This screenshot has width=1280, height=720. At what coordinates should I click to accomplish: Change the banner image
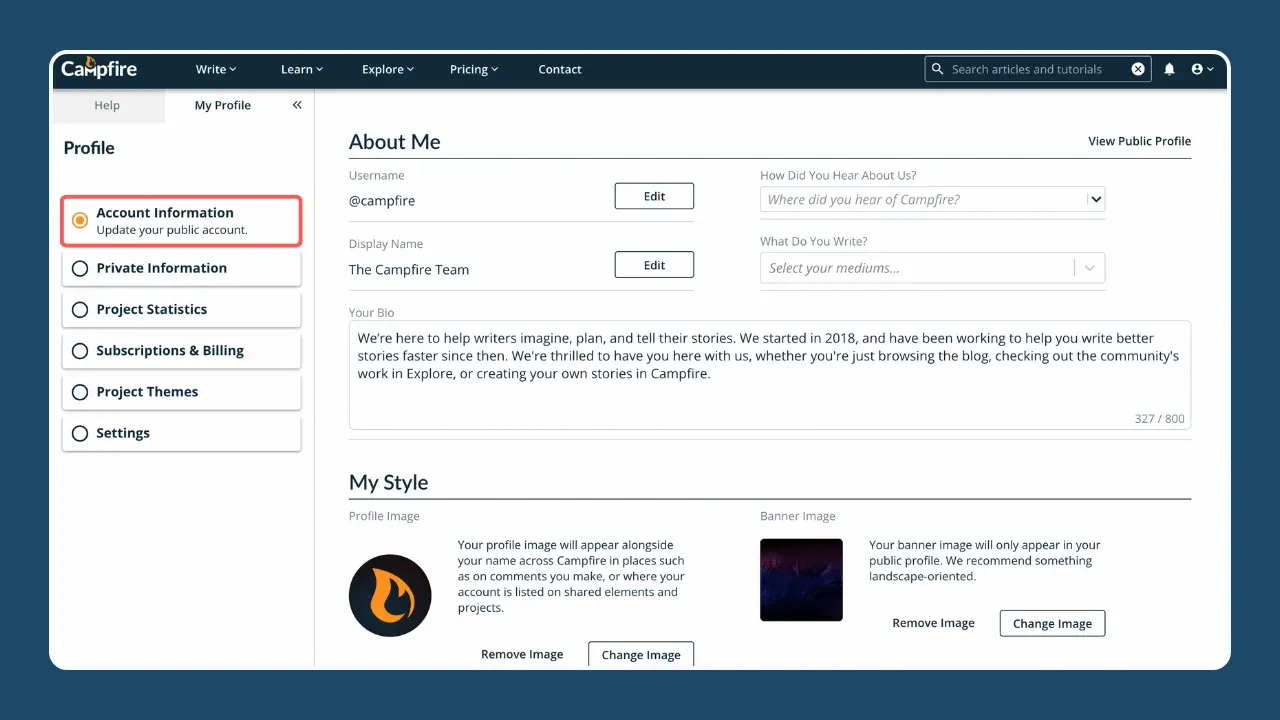coord(1052,623)
